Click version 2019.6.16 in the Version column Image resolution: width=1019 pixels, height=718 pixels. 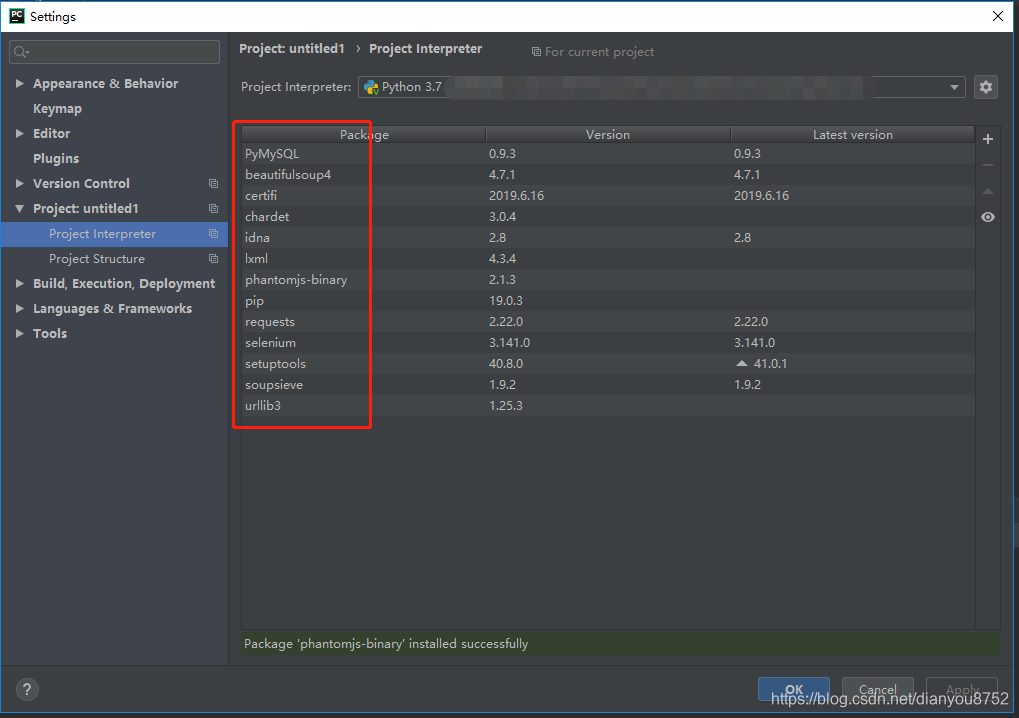click(517, 196)
